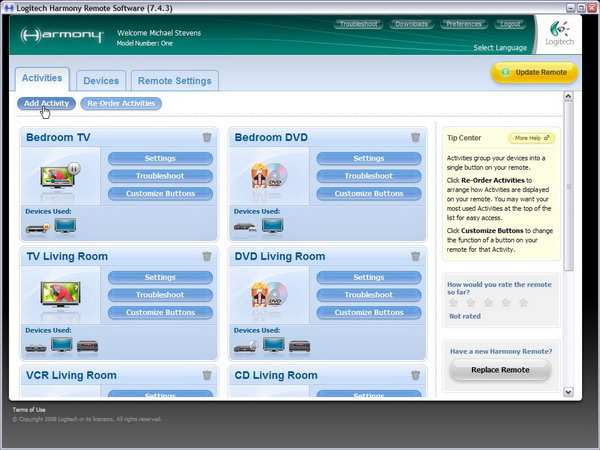Click the Update Remote button
Screen dimensions: 600x450
click(x=534, y=72)
